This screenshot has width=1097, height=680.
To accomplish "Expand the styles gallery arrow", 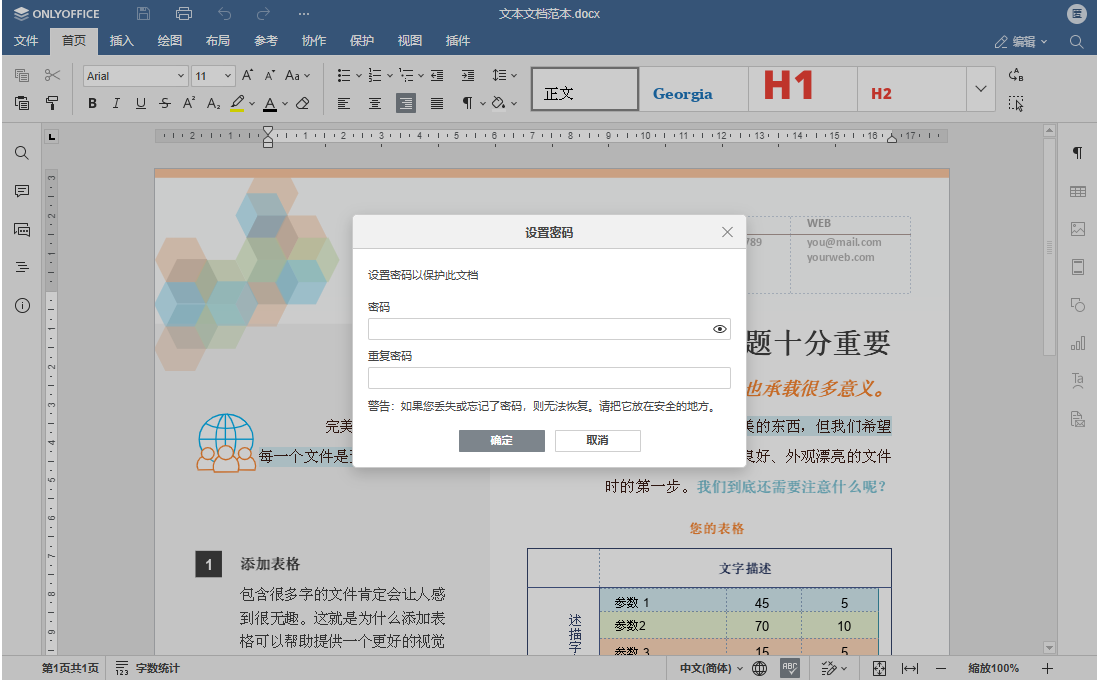I will (981, 89).
